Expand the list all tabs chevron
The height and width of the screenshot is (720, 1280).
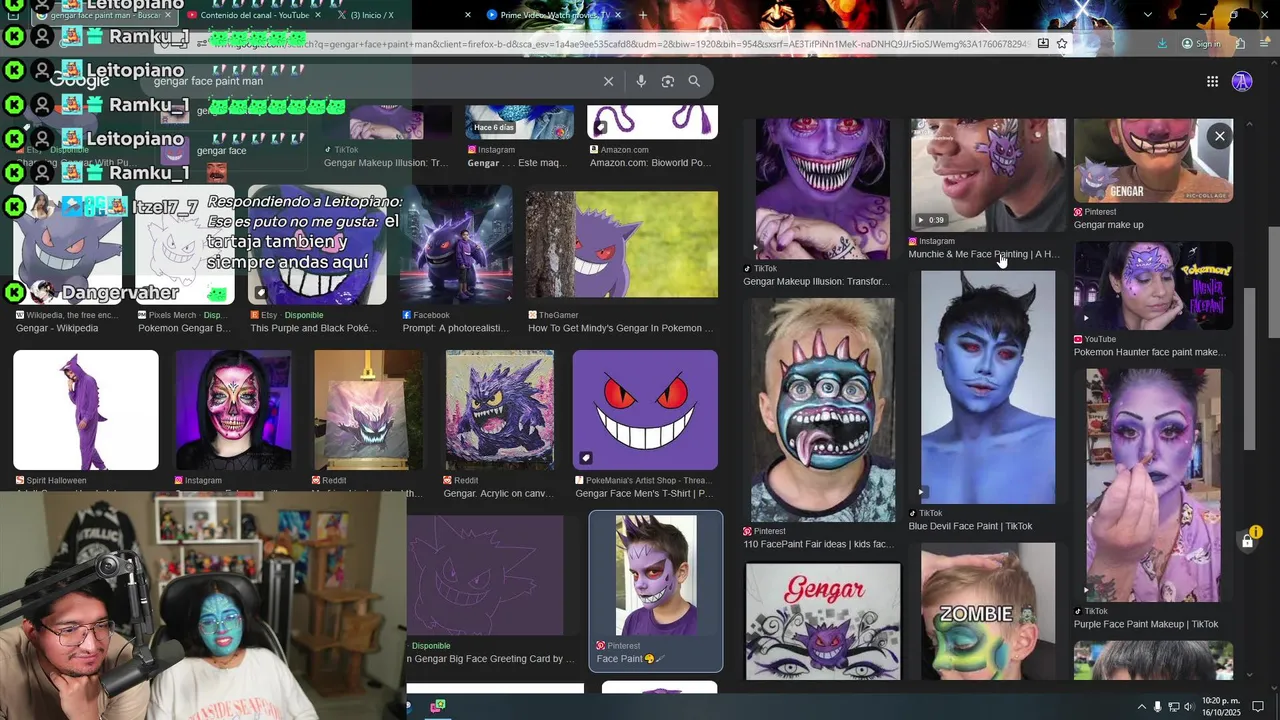tap(1147, 15)
